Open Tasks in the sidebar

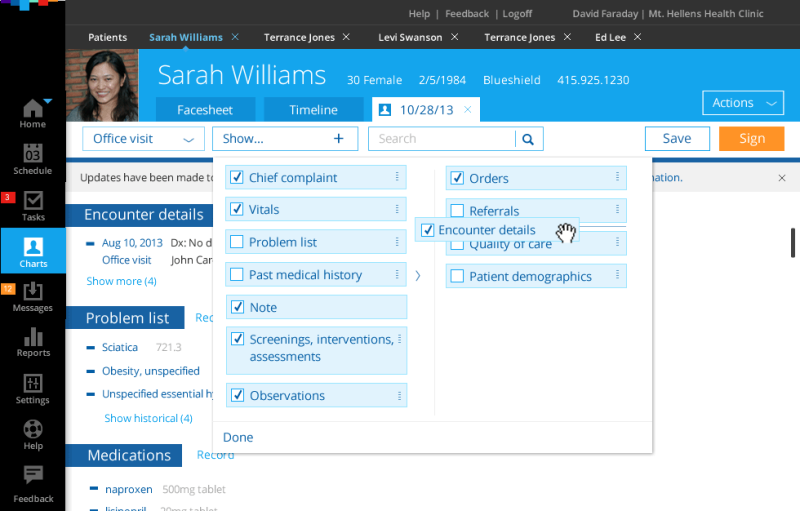pos(33,206)
